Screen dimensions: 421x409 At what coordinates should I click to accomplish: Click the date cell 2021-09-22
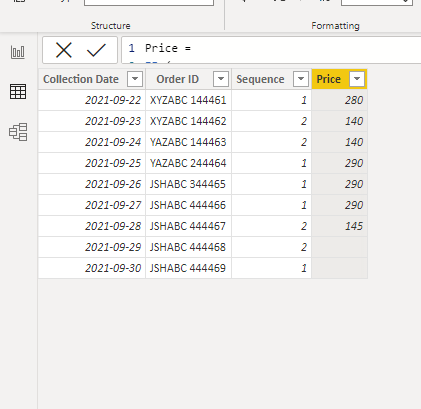pos(92,100)
